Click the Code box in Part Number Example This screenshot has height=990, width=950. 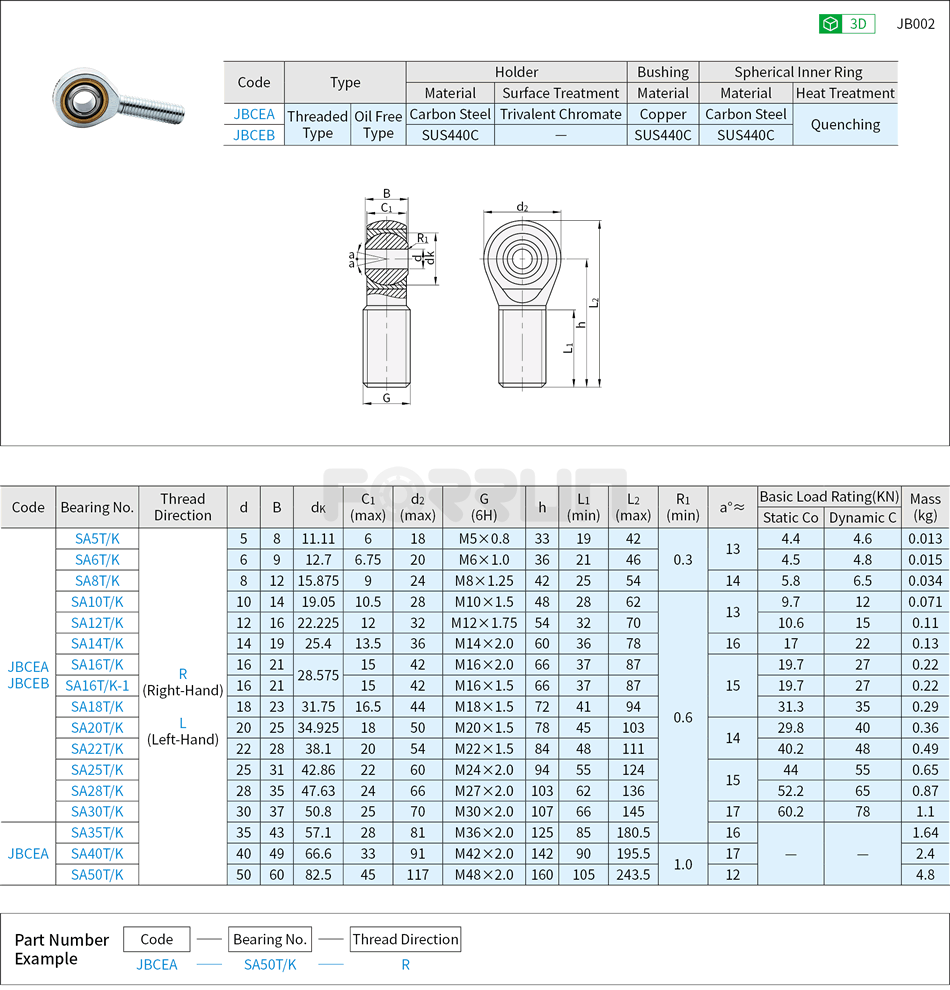click(x=157, y=940)
